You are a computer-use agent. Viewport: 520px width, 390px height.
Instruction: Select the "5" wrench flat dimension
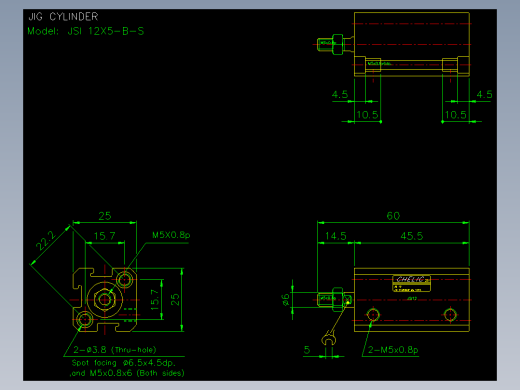[x=307, y=350]
